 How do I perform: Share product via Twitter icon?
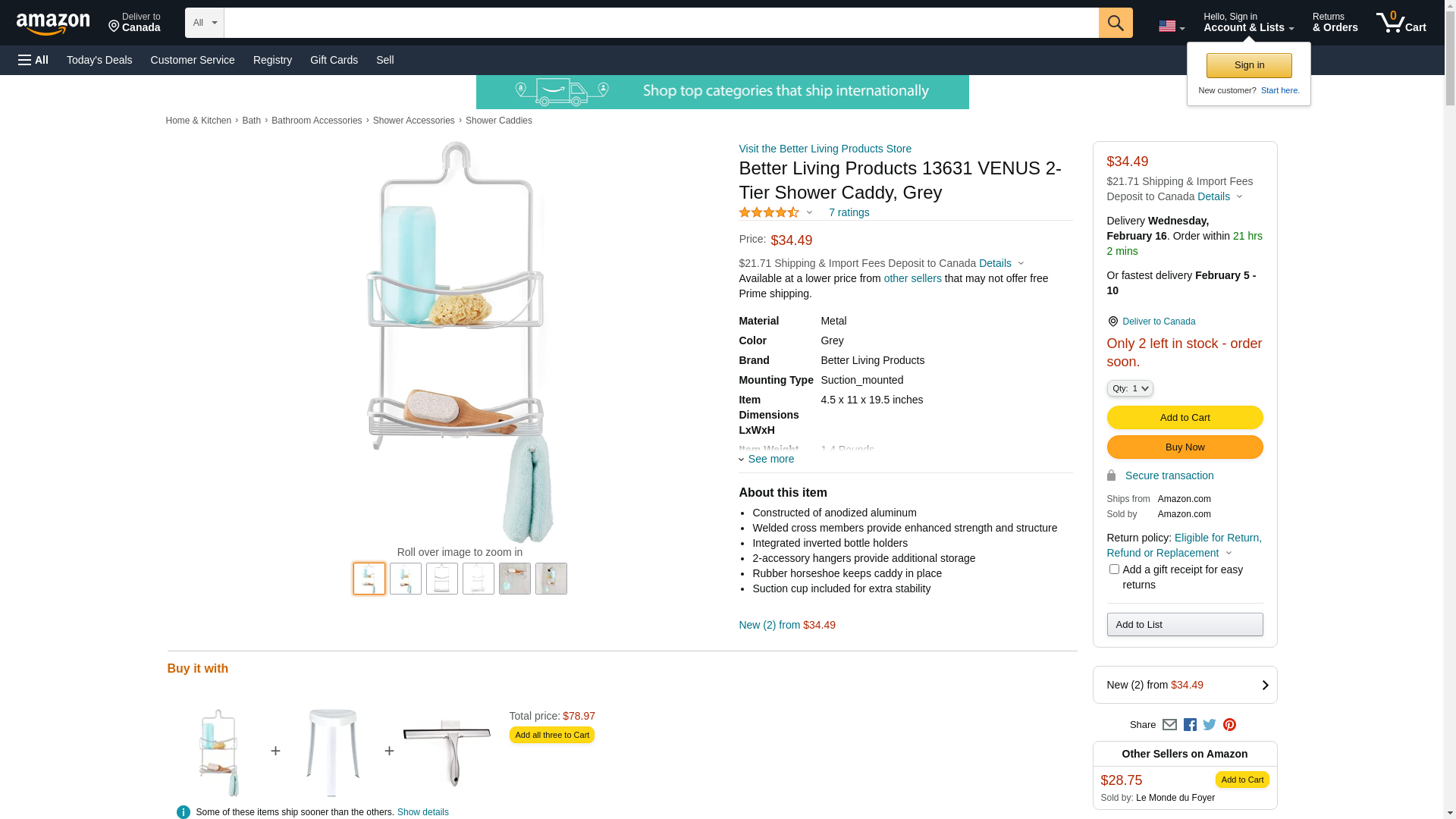point(1210,725)
